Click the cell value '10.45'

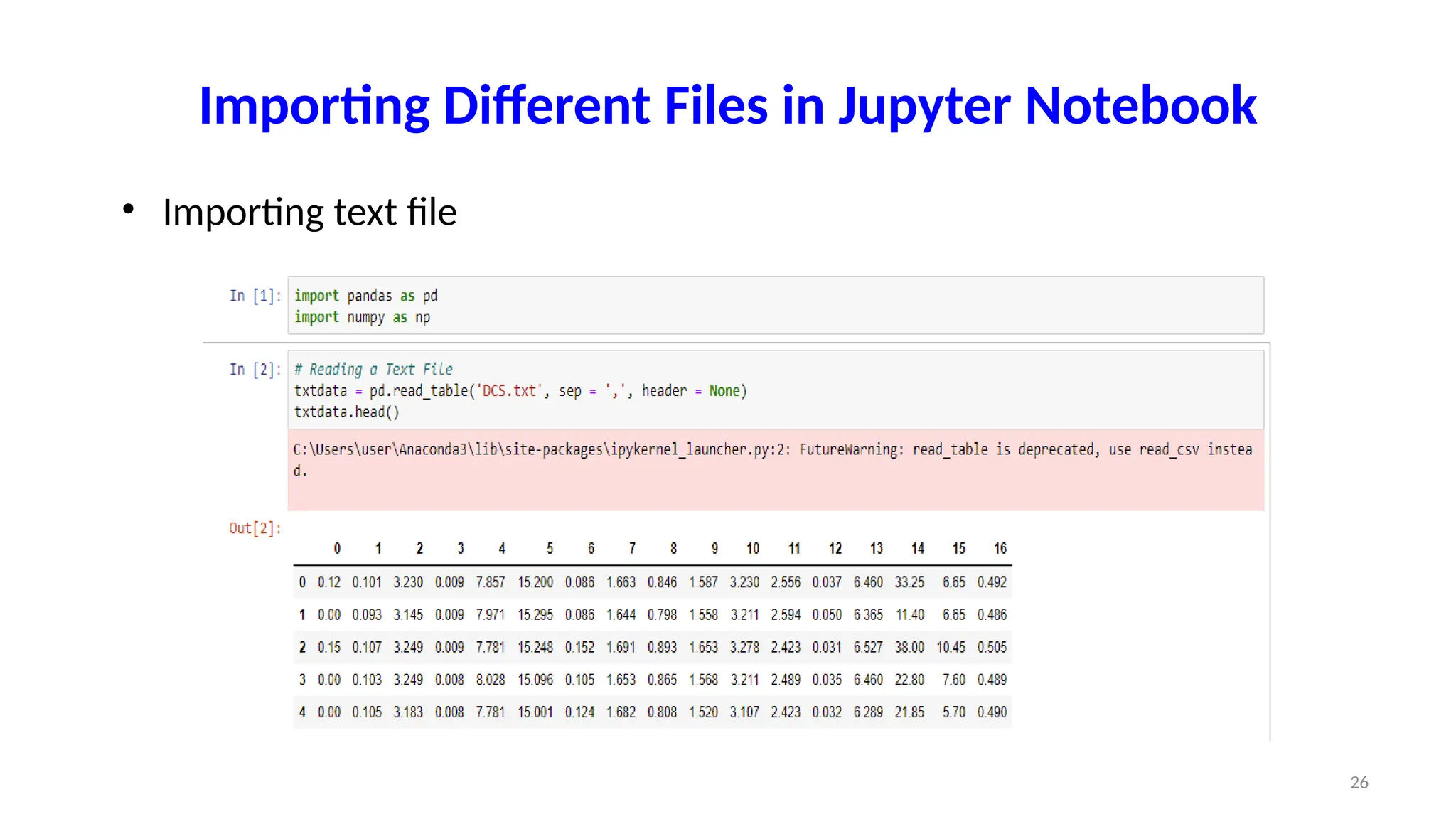(951, 648)
